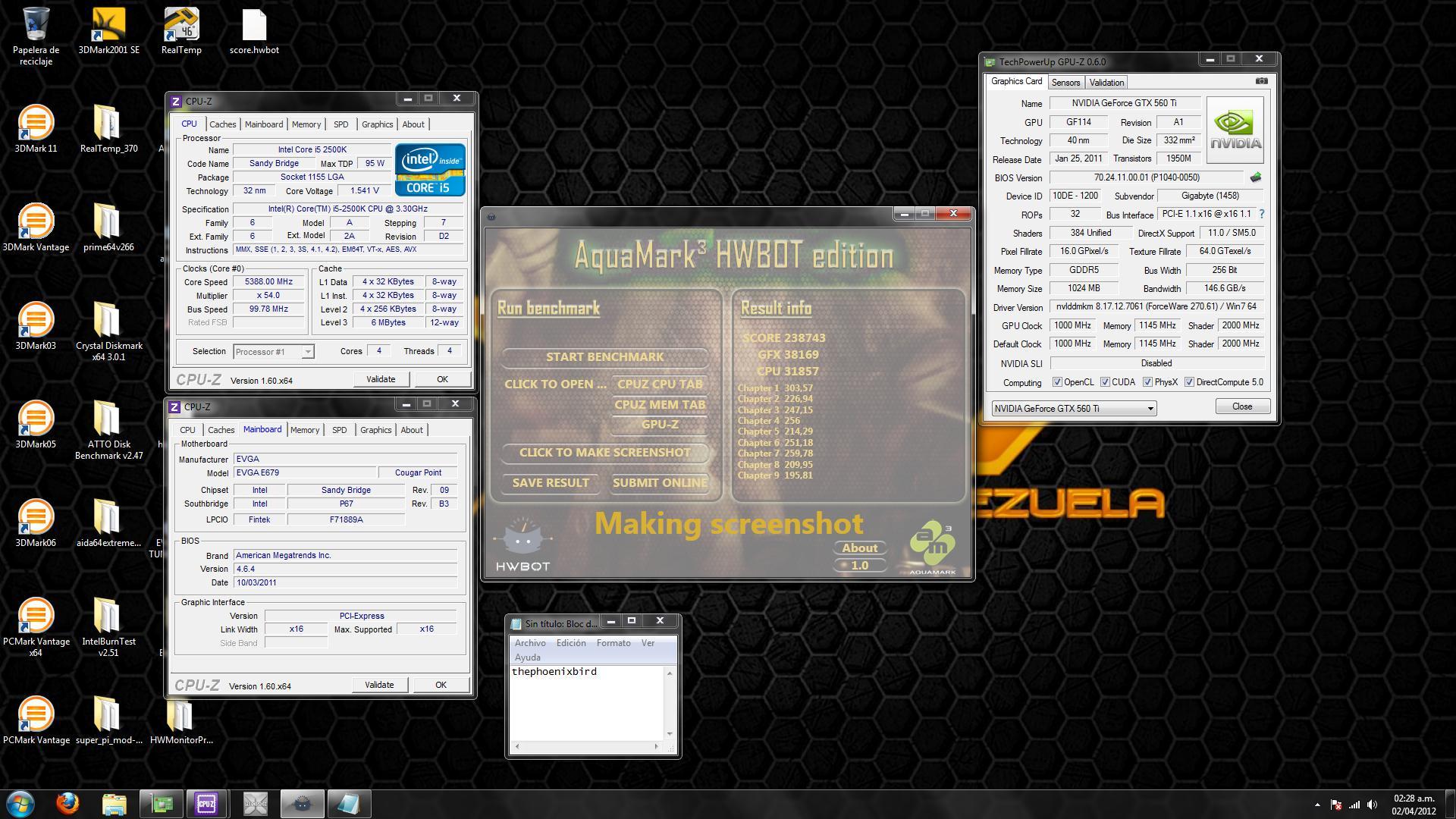Switch to the GPU-Z Validation tab

[1106, 83]
